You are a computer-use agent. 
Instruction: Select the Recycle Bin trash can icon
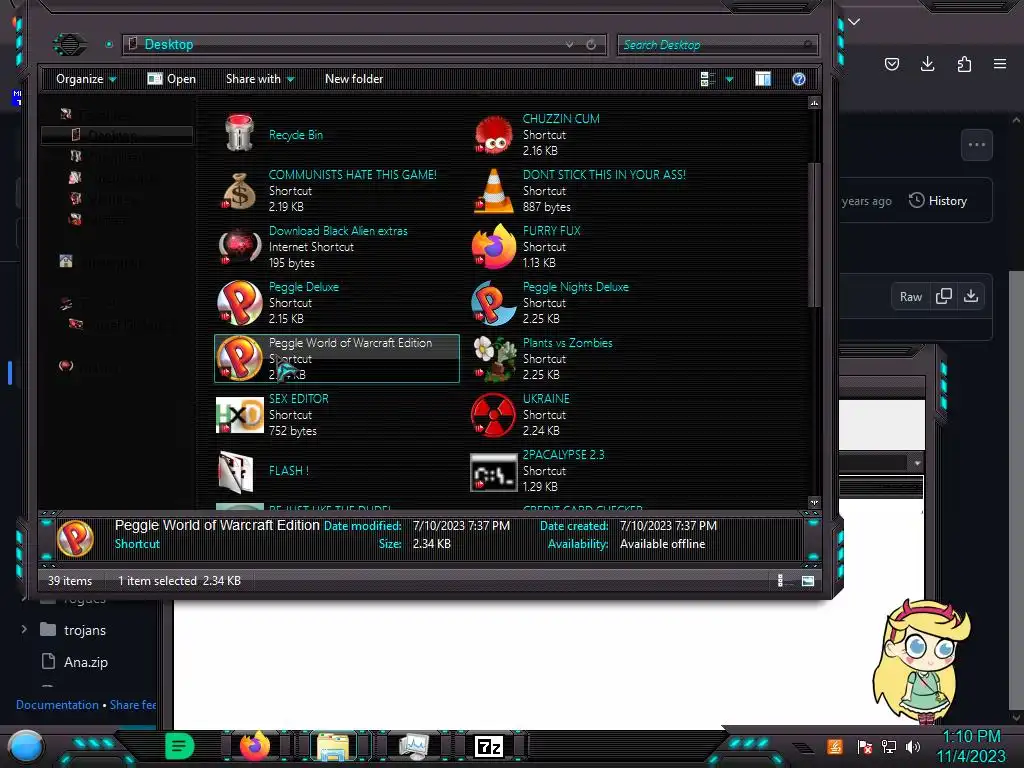coord(239,134)
